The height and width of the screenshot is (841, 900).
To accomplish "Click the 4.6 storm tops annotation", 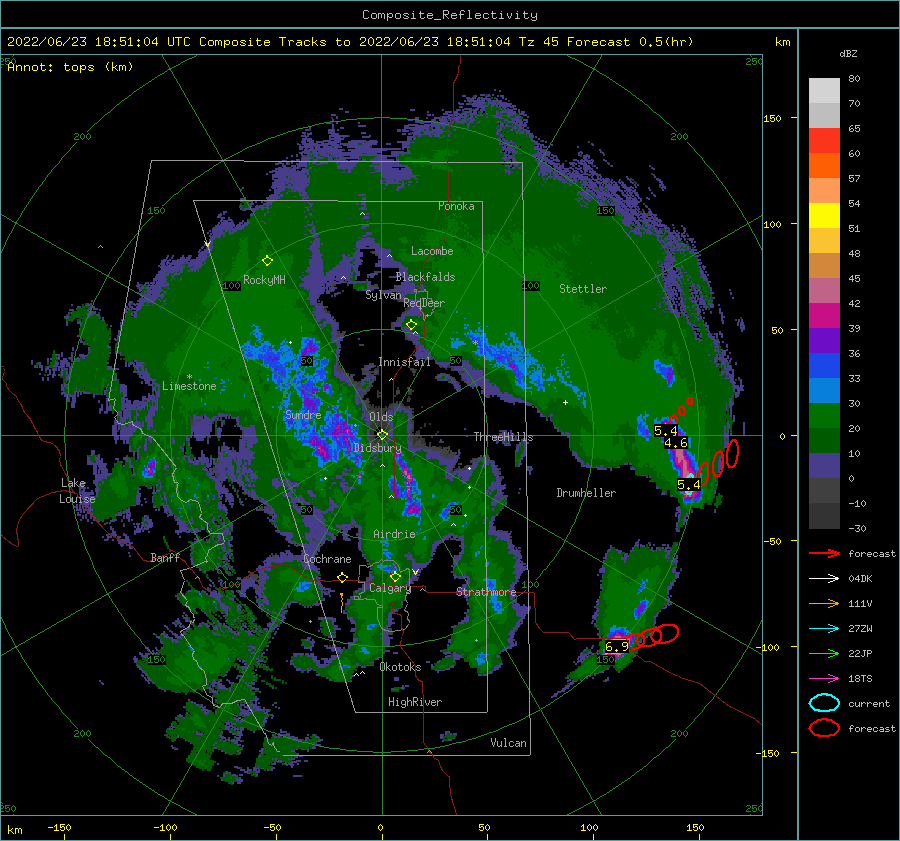I will [676, 443].
